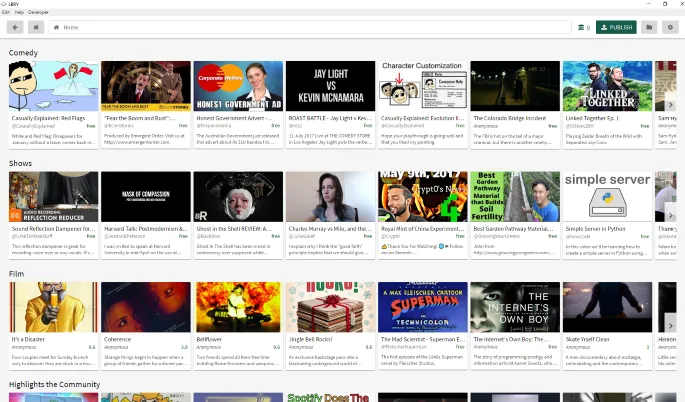Open Superman Technicolor cartoon thumbnail
The height and width of the screenshot is (402, 685).
click(x=422, y=307)
